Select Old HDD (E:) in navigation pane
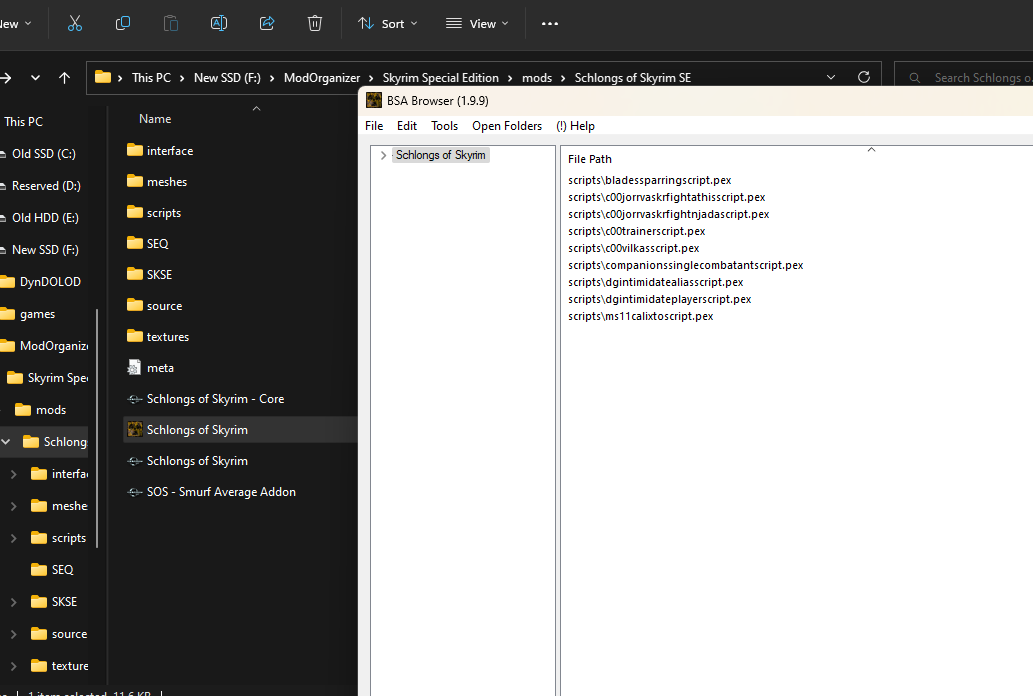The height and width of the screenshot is (696, 1033). [45, 218]
